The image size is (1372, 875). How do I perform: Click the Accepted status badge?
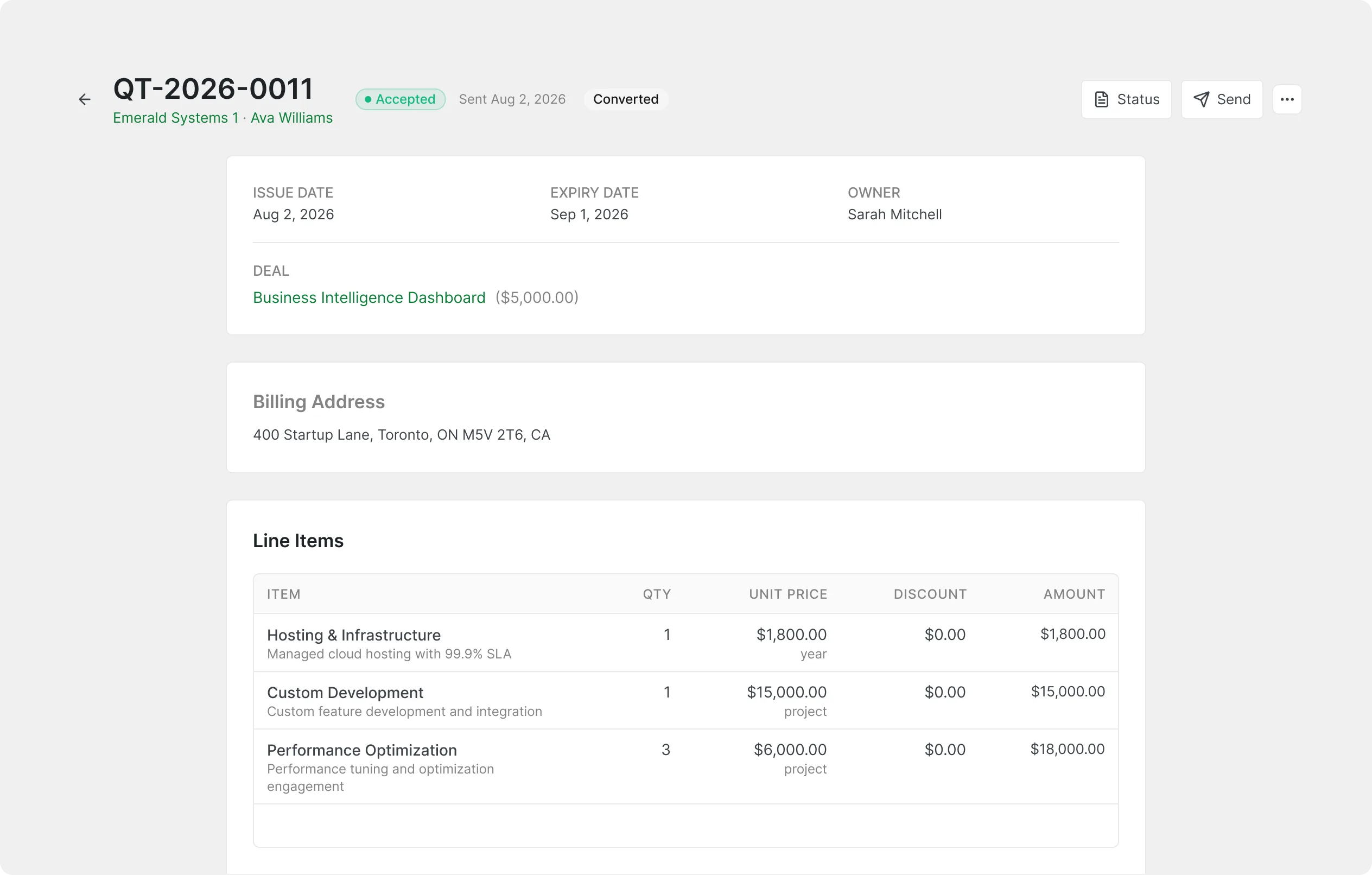click(x=401, y=99)
